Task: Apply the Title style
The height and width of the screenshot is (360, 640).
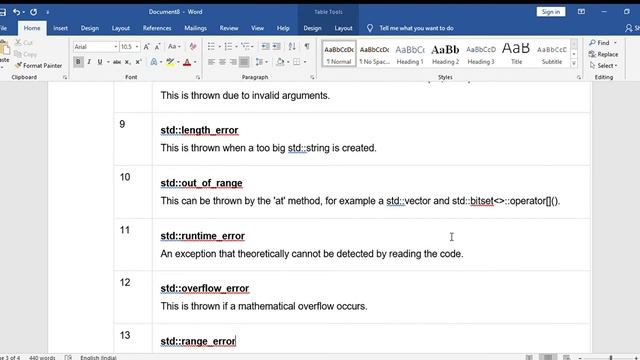Action: 516,53
